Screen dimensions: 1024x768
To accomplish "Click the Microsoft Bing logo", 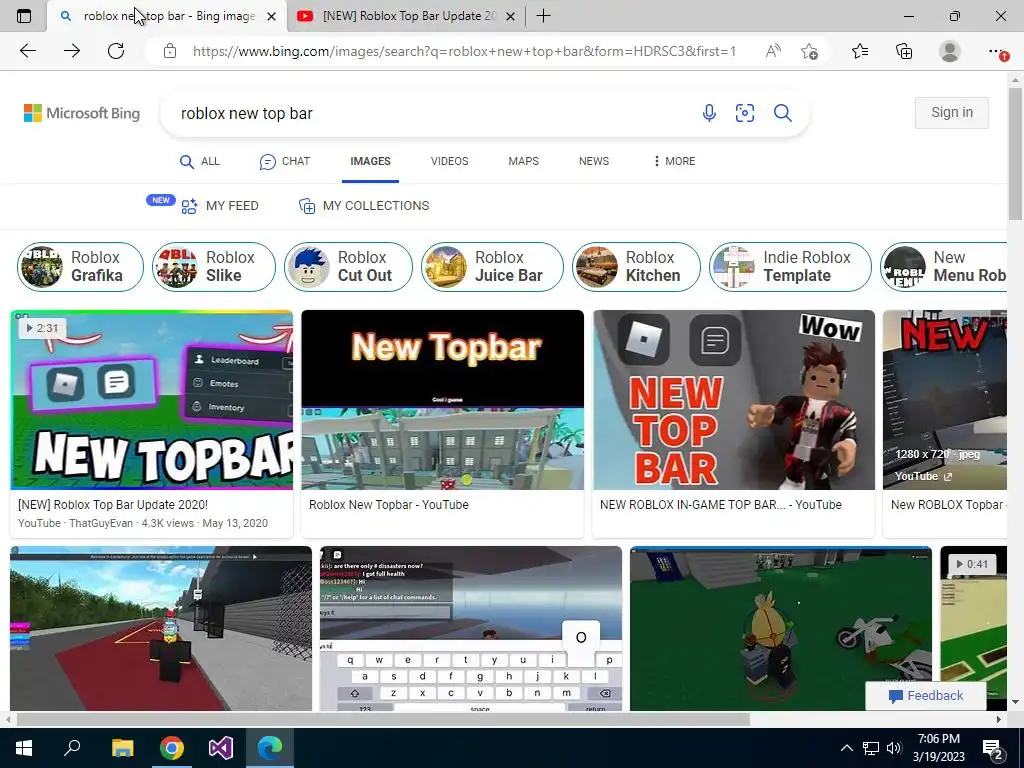I will coord(82,113).
